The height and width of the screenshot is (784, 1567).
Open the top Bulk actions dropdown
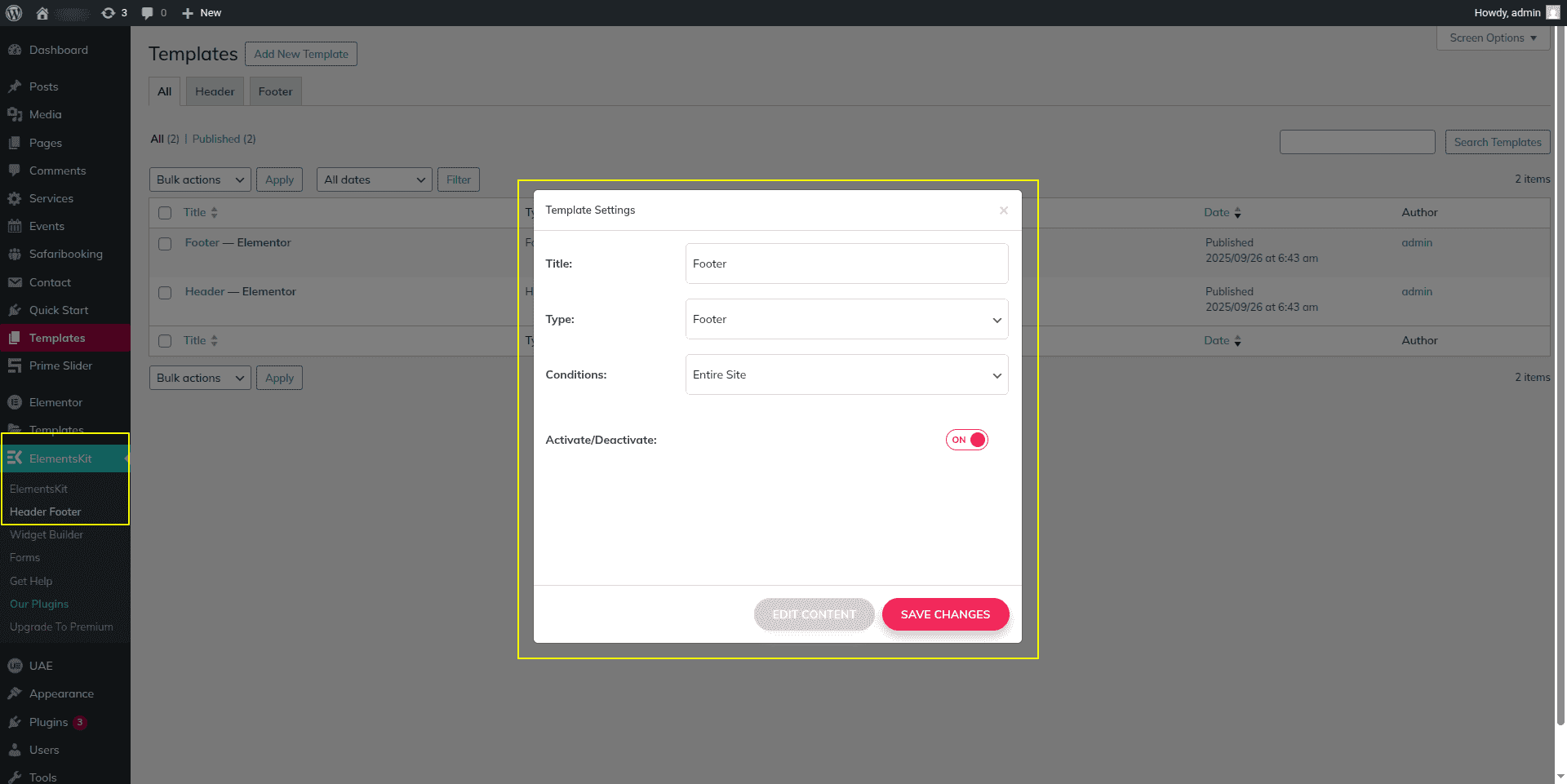[200, 179]
